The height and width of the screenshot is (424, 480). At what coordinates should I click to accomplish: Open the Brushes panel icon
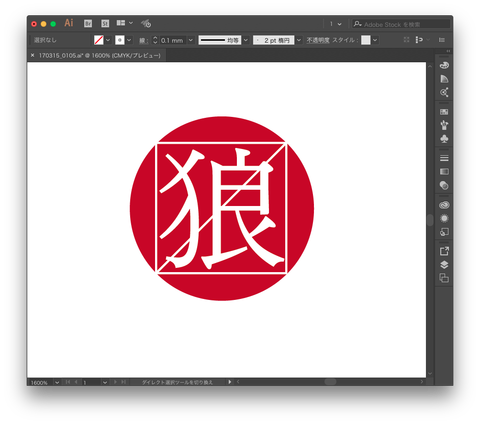(444, 125)
